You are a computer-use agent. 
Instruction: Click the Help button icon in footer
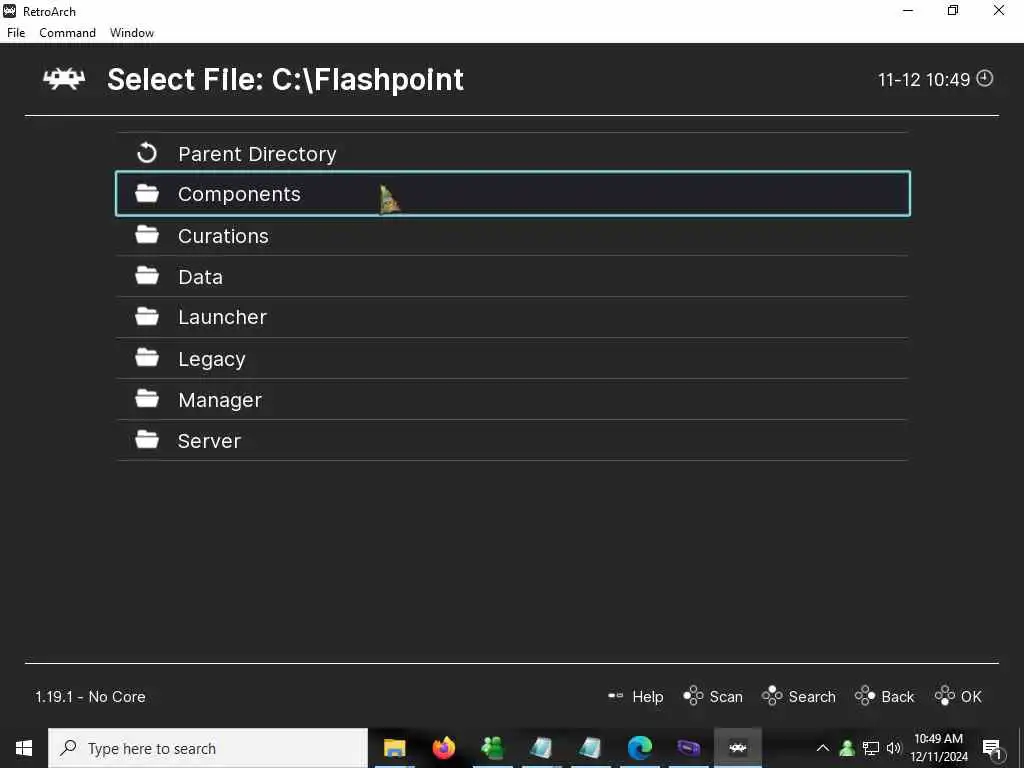[x=615, y=696]
